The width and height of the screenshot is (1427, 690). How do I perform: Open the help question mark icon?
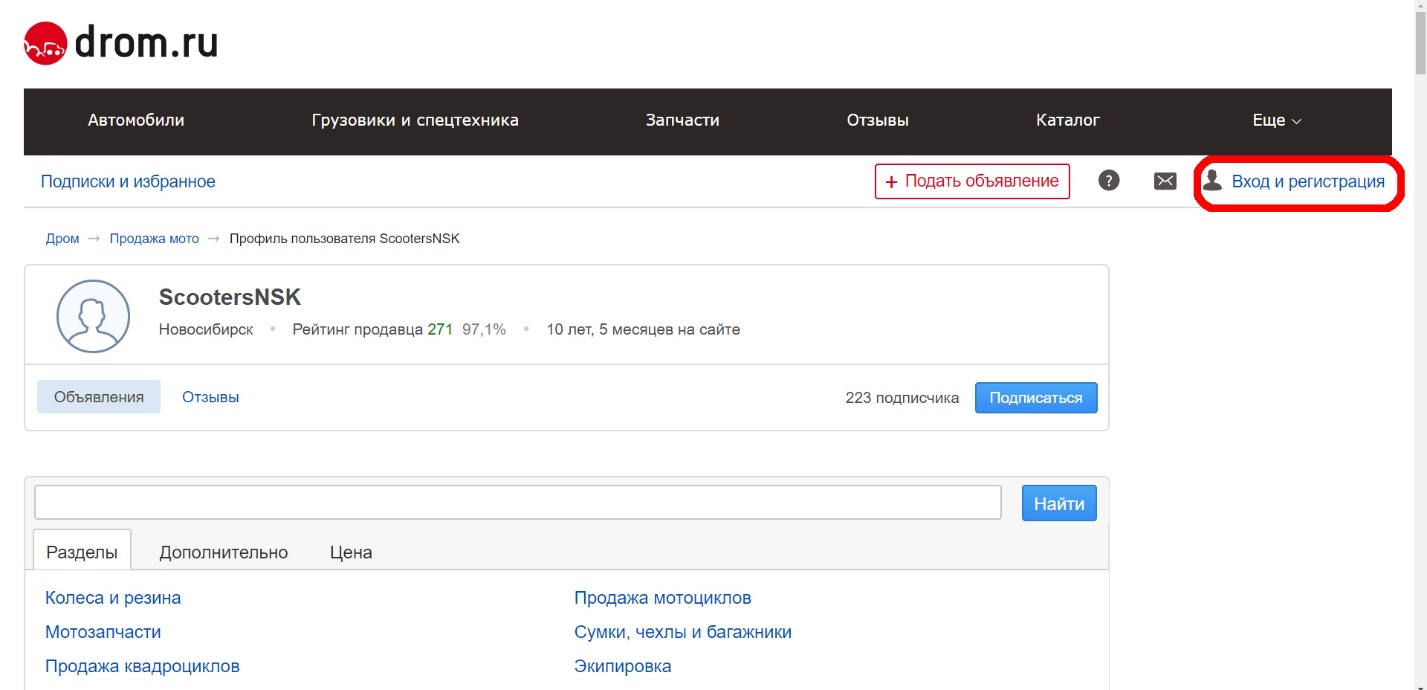1108,181
